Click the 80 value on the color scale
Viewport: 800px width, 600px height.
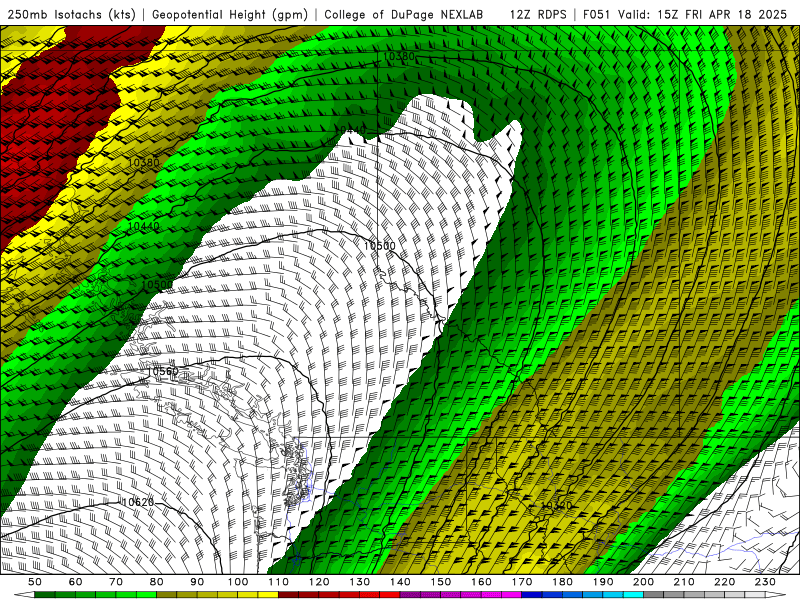[x=157, y=582]
